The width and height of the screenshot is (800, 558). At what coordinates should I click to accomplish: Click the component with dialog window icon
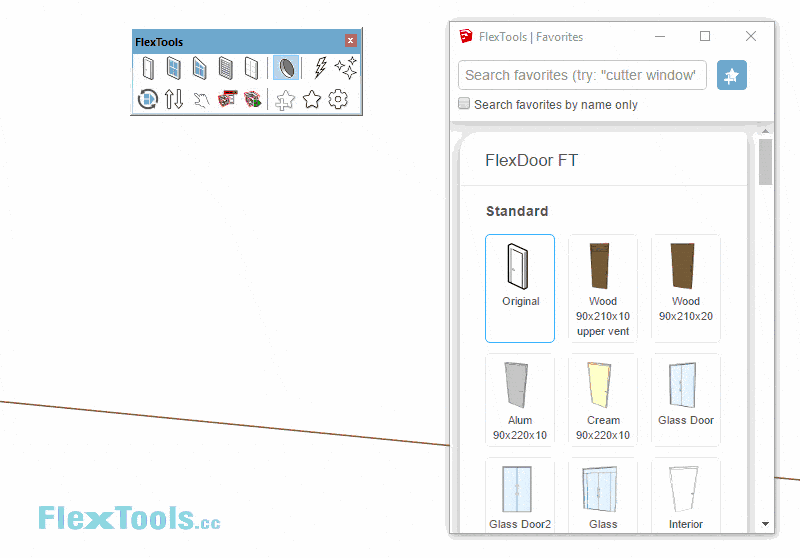point(227,99)
